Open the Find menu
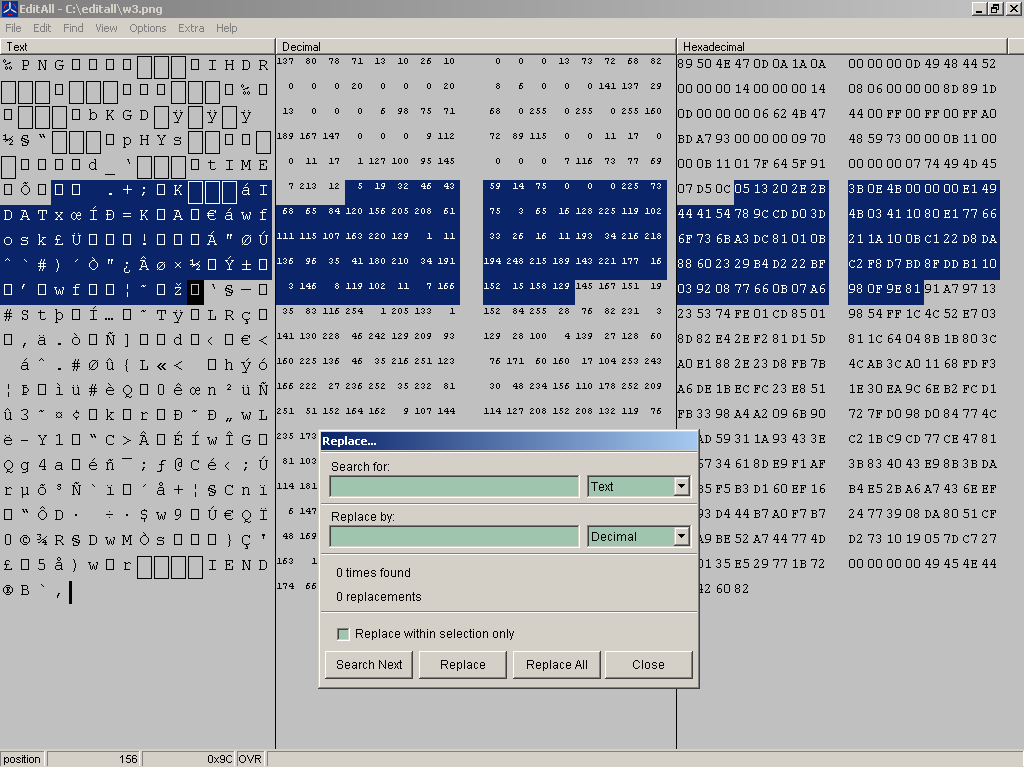1024x768 pixels. pyautogui.click(x=73, y=28)
